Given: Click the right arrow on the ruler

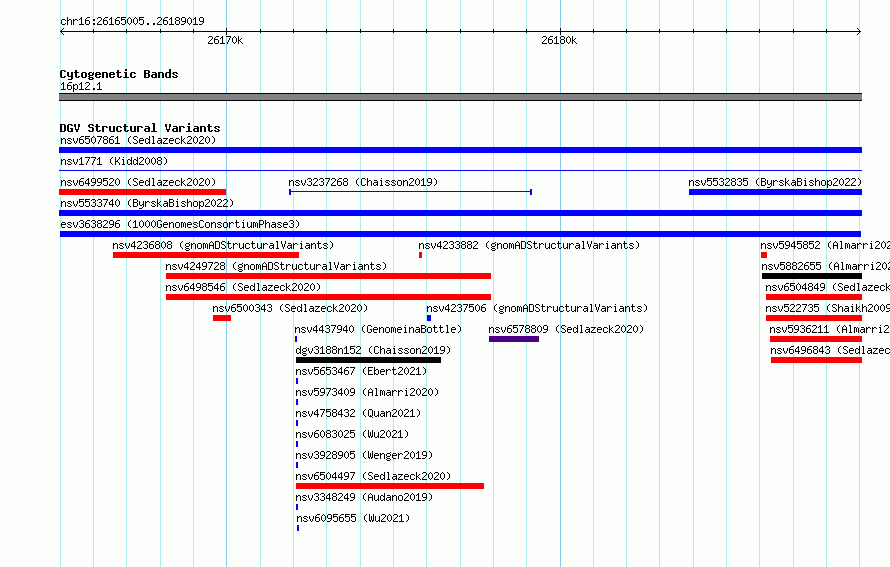Looking at the screenshot, I should 859,31.
